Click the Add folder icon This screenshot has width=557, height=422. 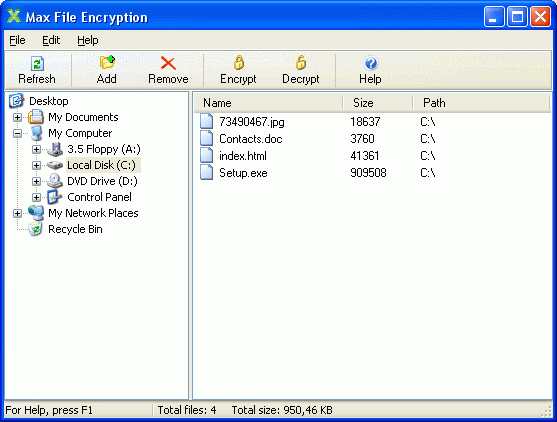(x=107, y=62)
